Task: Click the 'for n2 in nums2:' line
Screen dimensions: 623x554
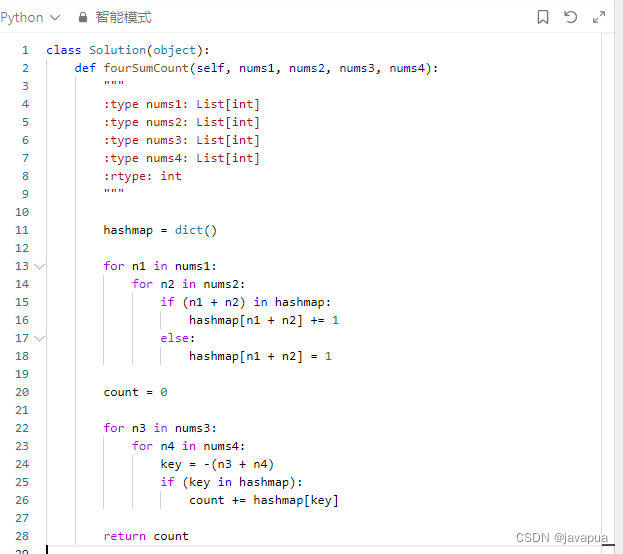Action: pyautogui.click(x=189, y=284)
